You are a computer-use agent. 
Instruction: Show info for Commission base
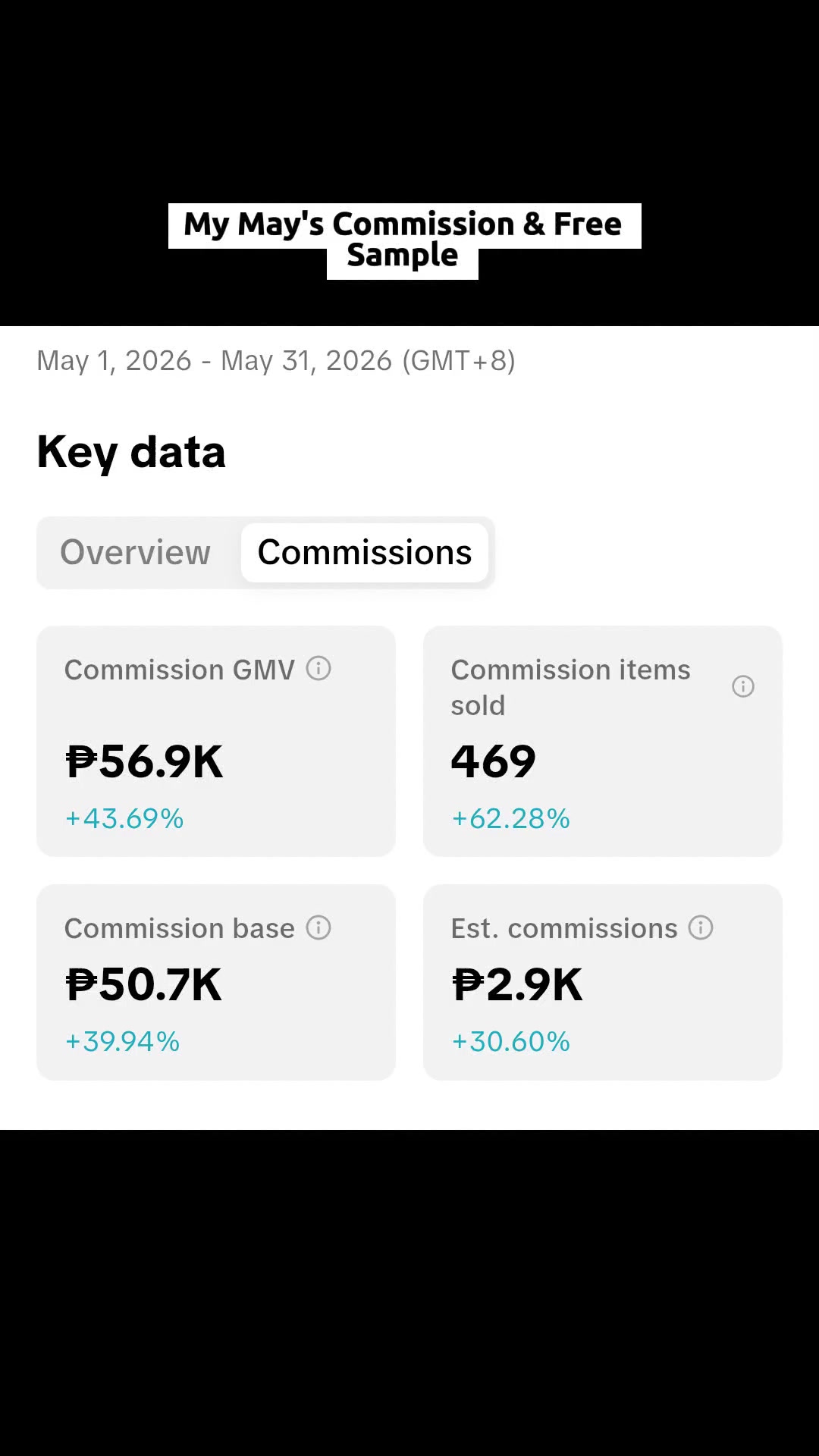318,927
